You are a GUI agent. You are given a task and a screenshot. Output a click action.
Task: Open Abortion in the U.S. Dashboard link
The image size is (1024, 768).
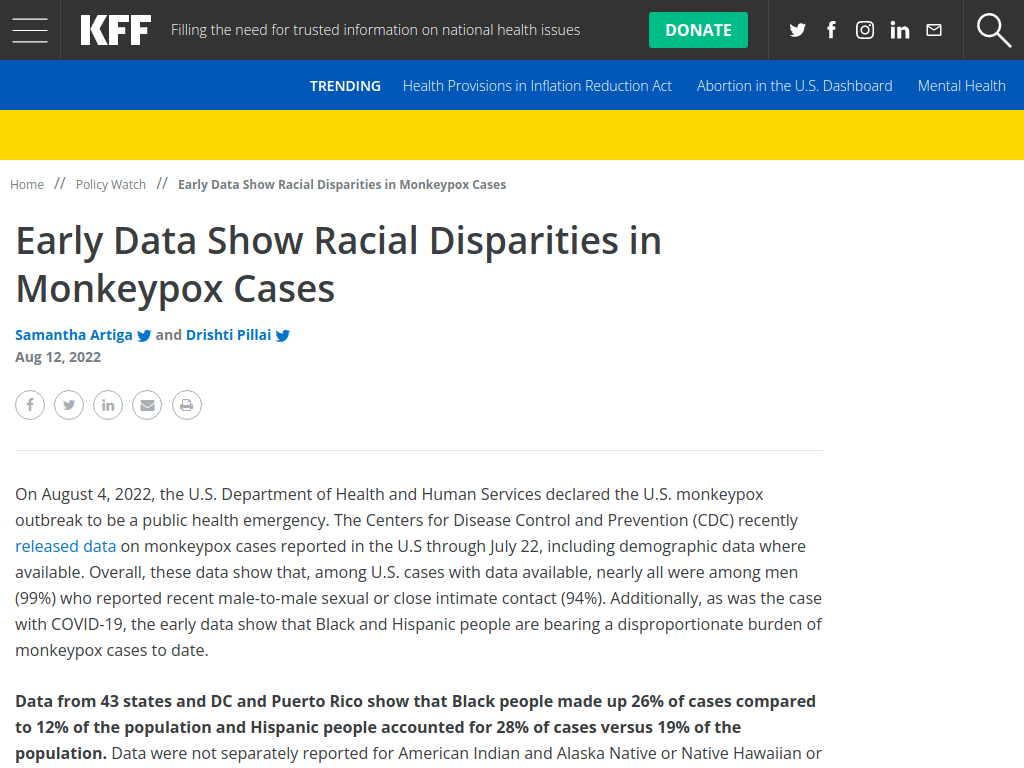tap(794, 86)
